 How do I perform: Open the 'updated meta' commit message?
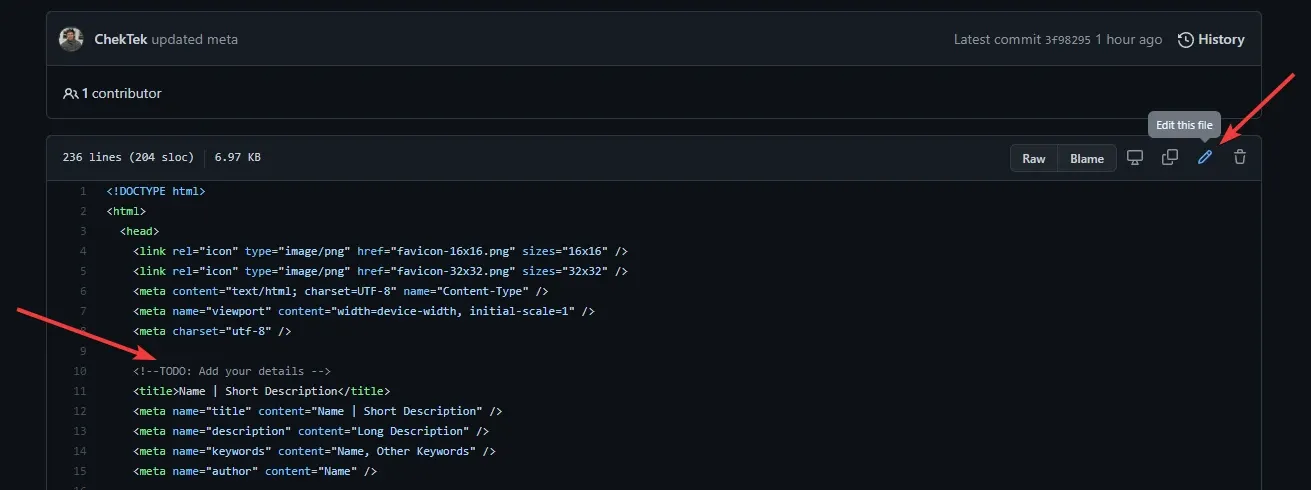click(195, 40)
